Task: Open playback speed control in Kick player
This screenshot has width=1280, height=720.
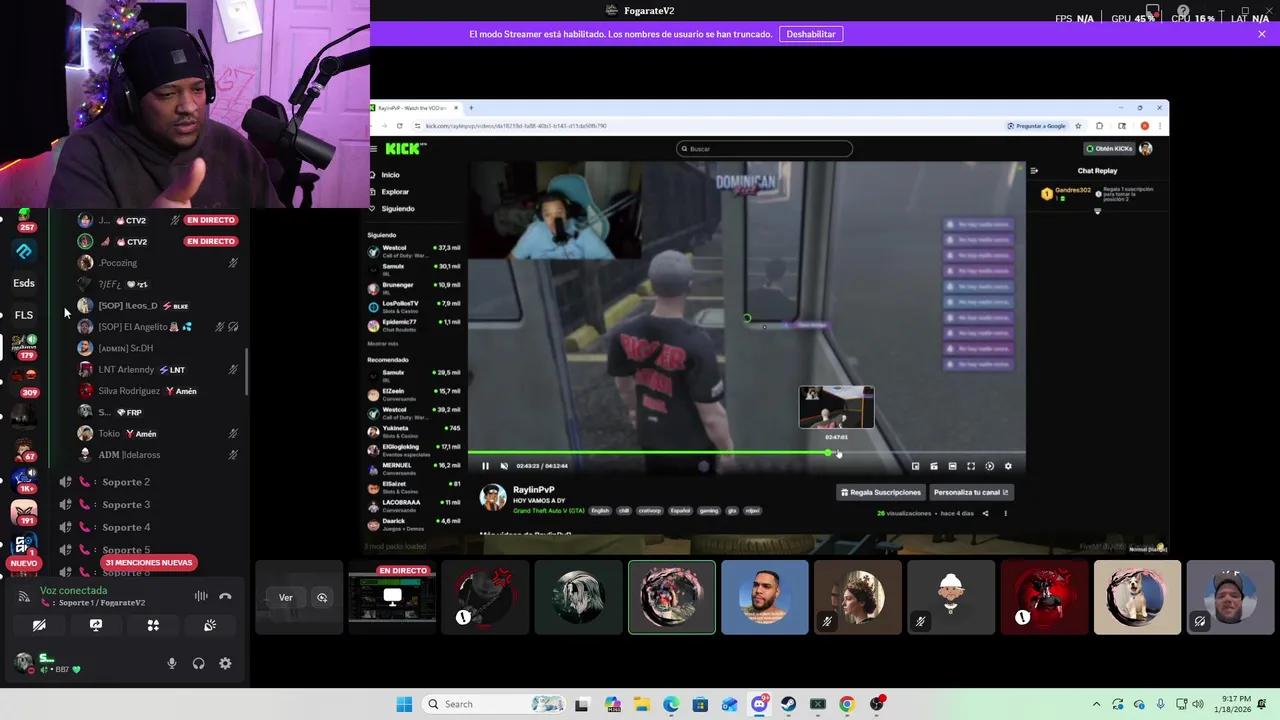Action: click(x=989, y=466)
